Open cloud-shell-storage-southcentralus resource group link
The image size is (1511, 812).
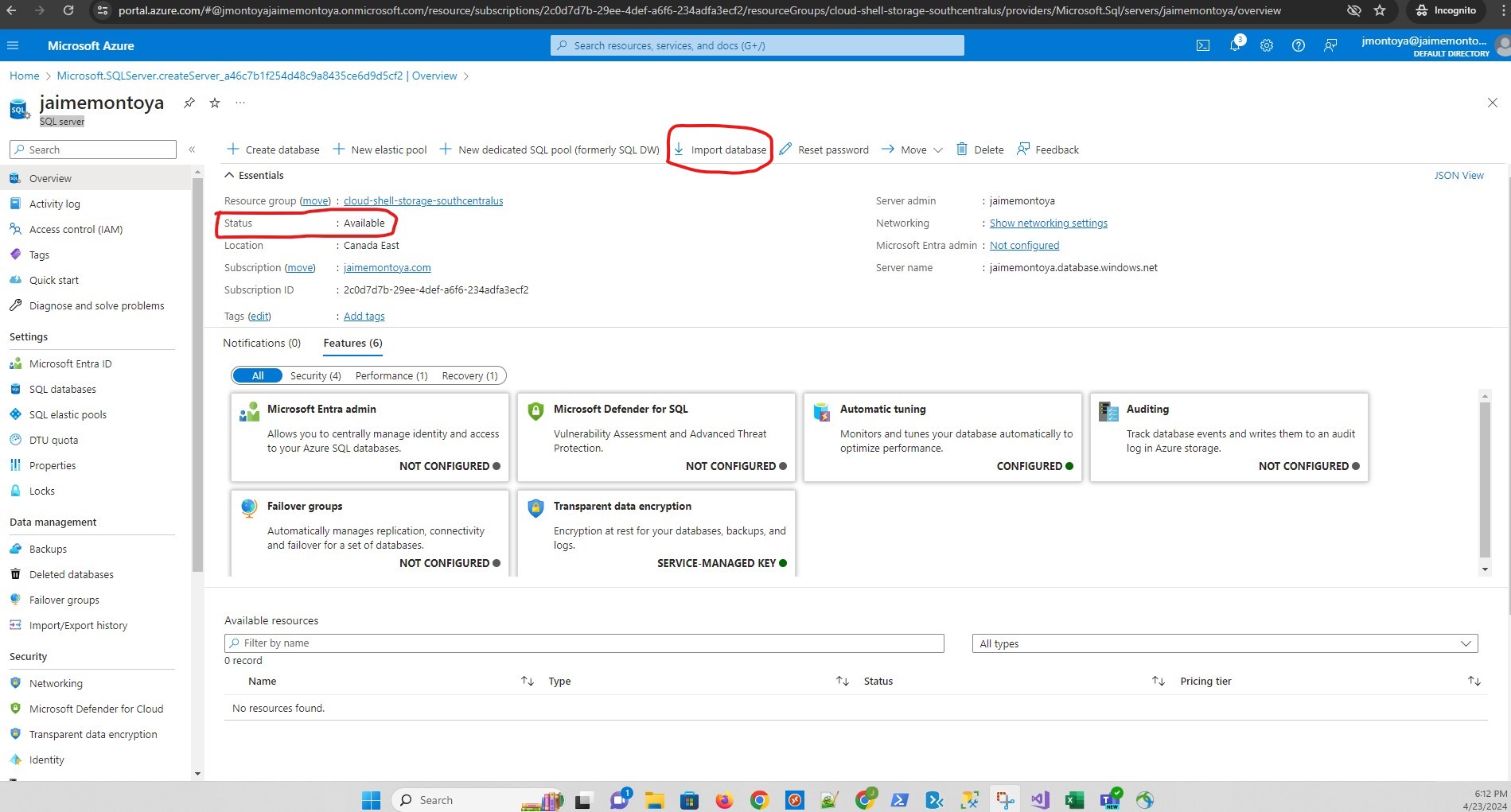pyautogui.click(x=423, y=200)
